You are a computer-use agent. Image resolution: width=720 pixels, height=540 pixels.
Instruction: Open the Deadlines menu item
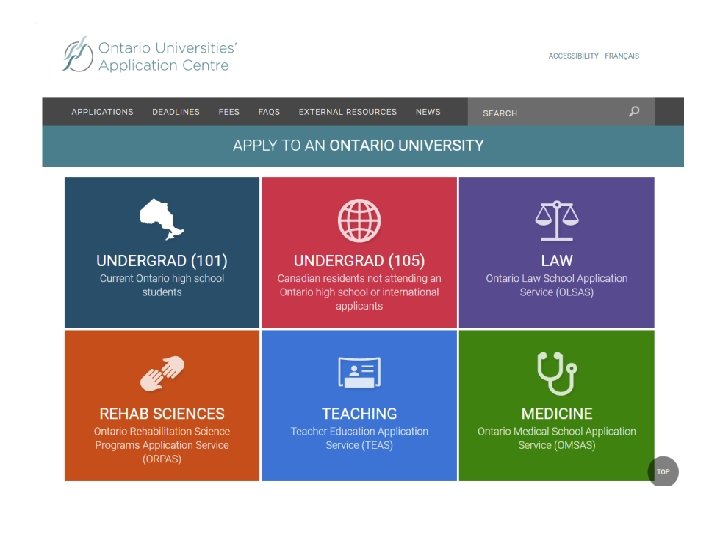tap(176, 112)
